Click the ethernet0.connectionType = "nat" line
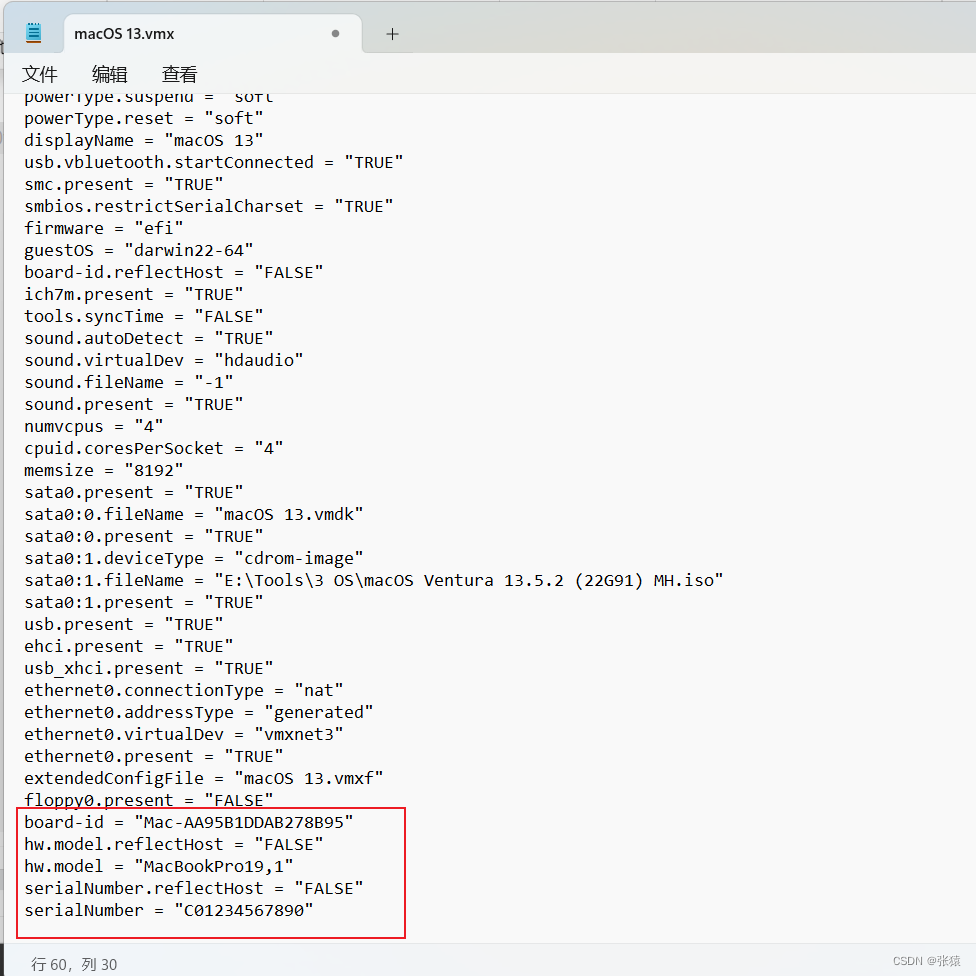 184,690
